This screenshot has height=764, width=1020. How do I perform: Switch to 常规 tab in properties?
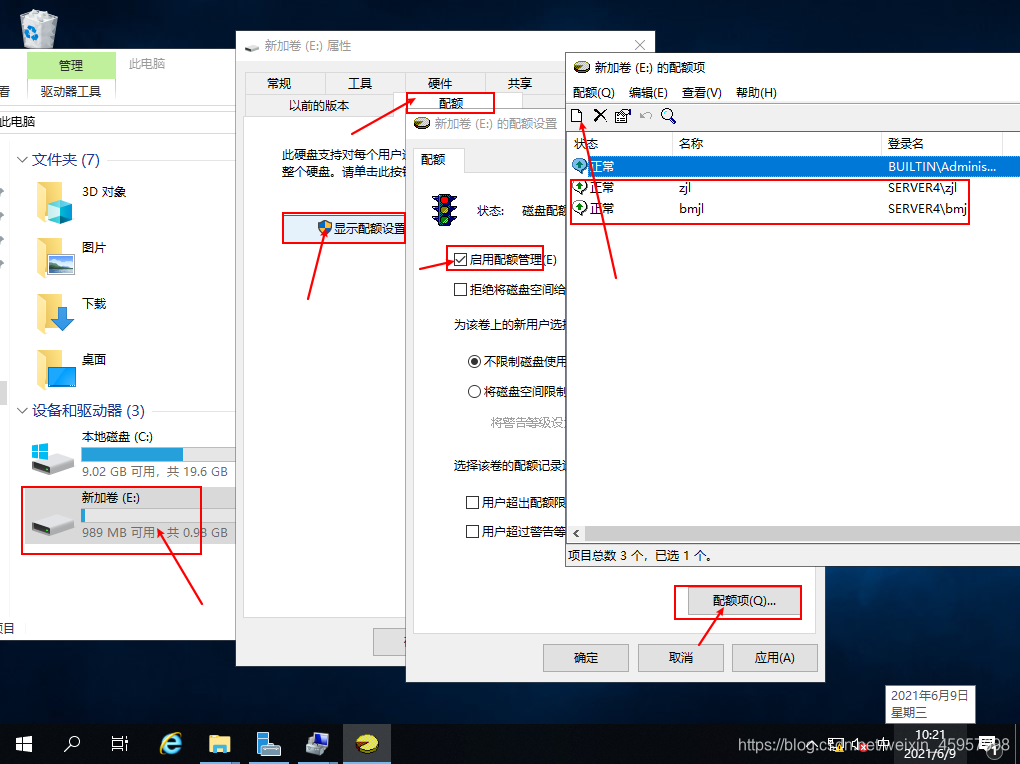[279, 83]
